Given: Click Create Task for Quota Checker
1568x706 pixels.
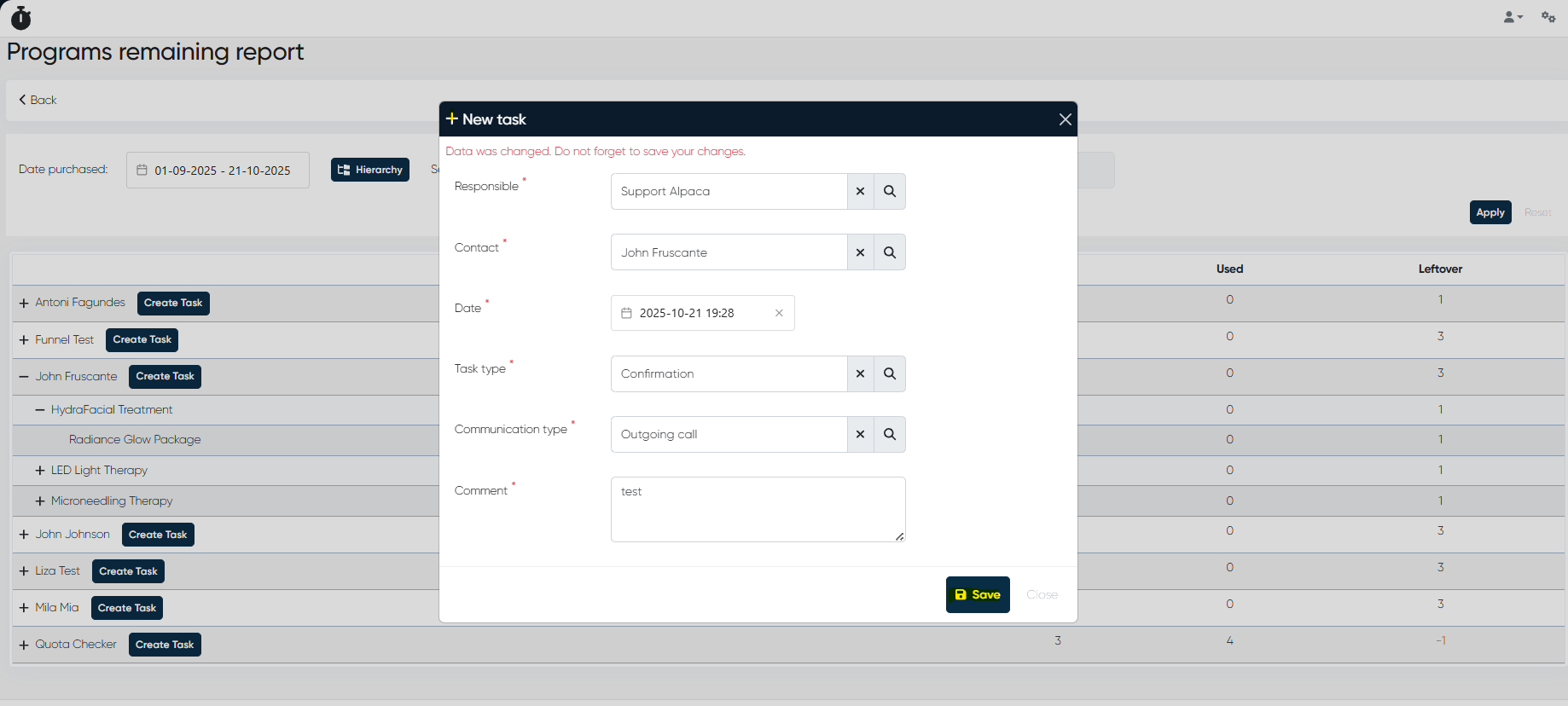Looking at the screenshot, I should (x=165, y=645).
